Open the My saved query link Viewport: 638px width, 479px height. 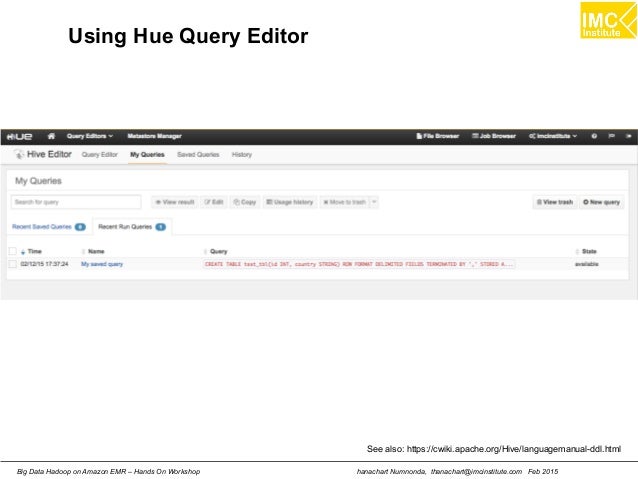pos(102,264)
